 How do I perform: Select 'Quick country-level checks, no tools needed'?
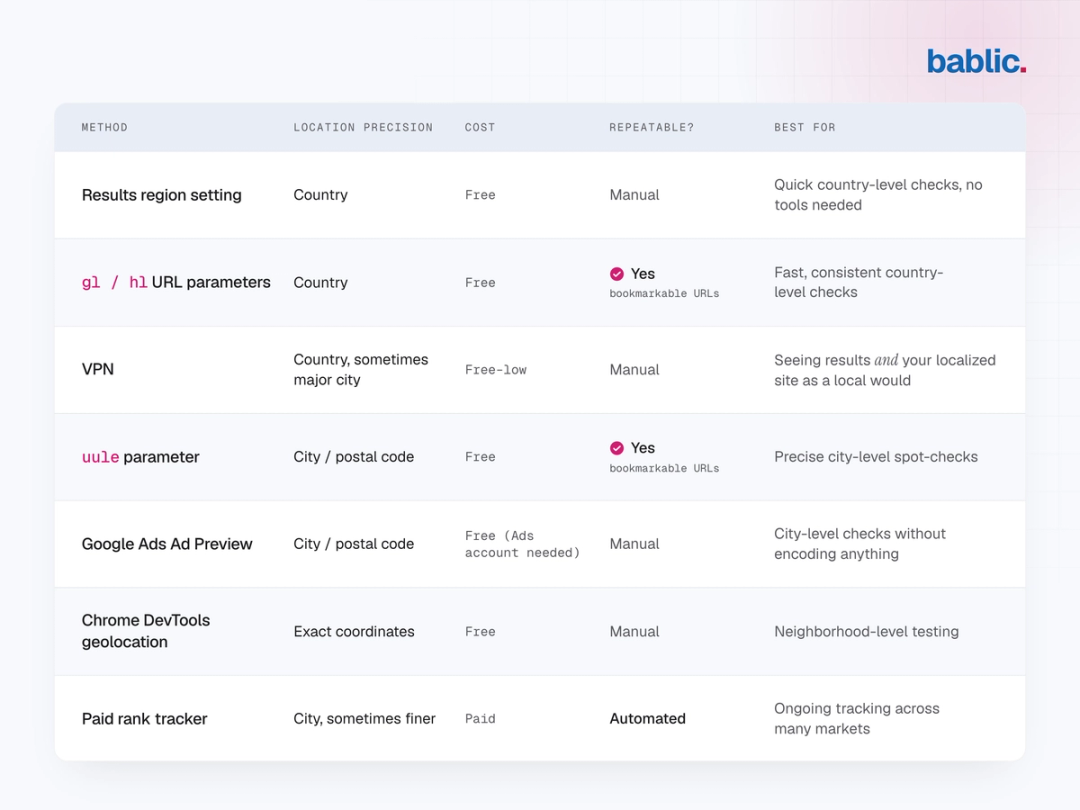878,195
